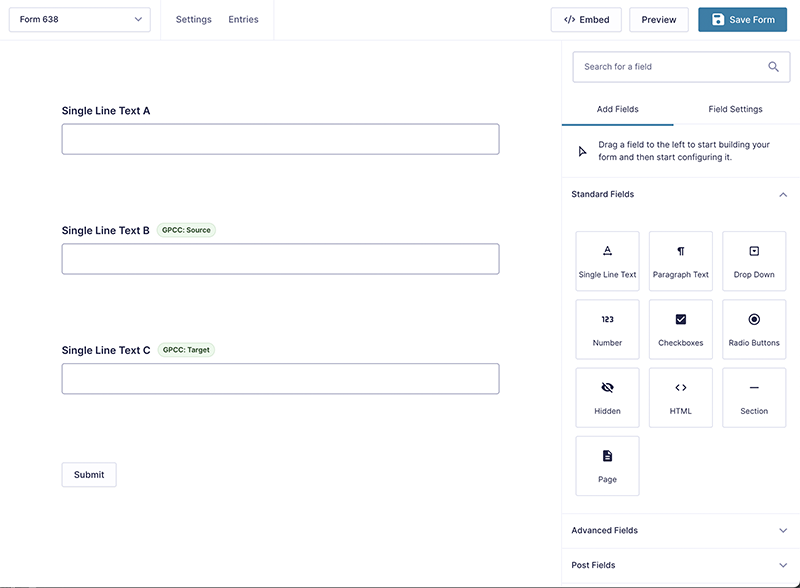The height and width of the screenshot is (588, 800).
Task: Open the Entries menu item
Action: click(x=243, y=19)
